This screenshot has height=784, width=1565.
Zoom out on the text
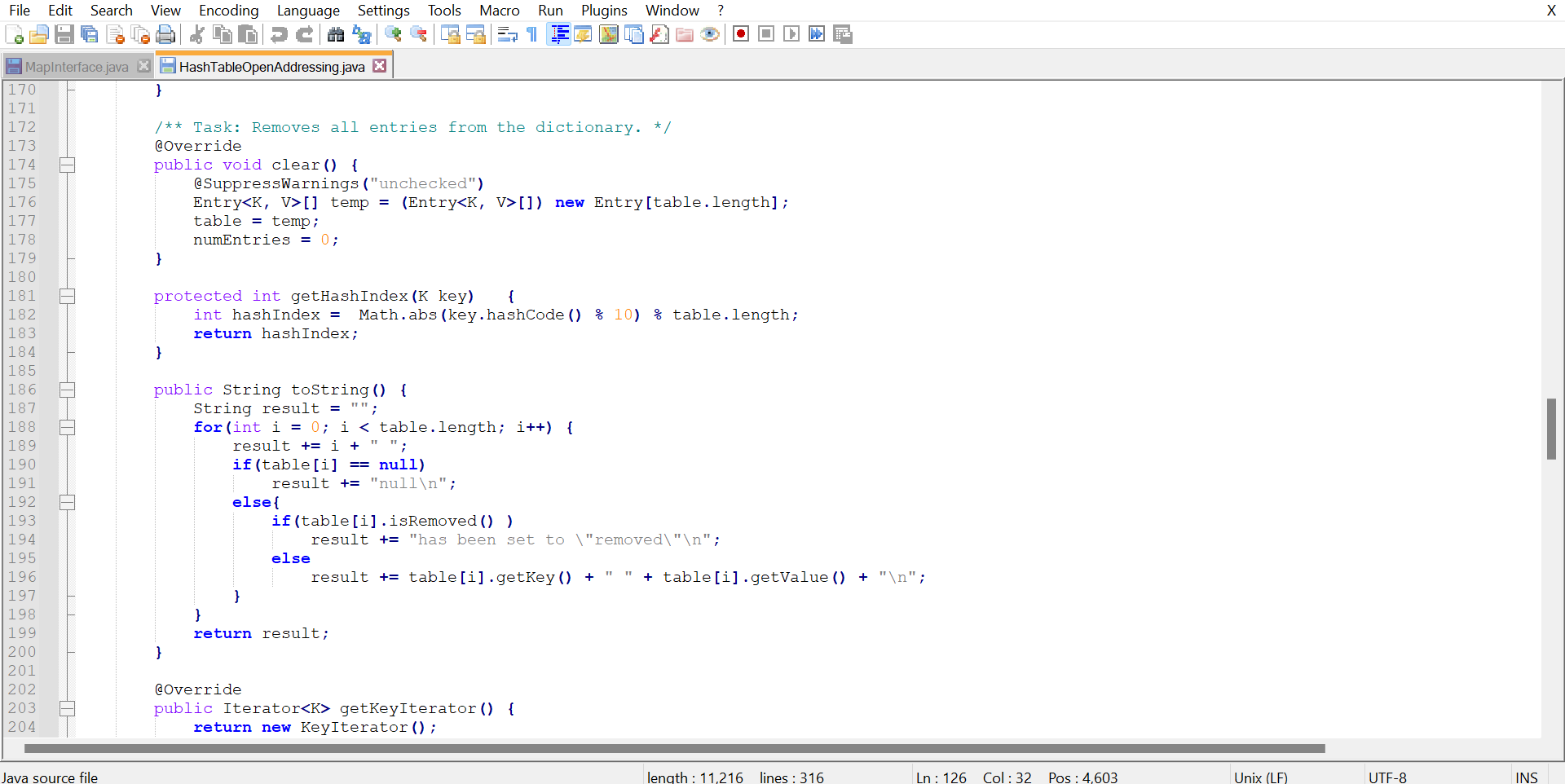(x=418, y=33)
